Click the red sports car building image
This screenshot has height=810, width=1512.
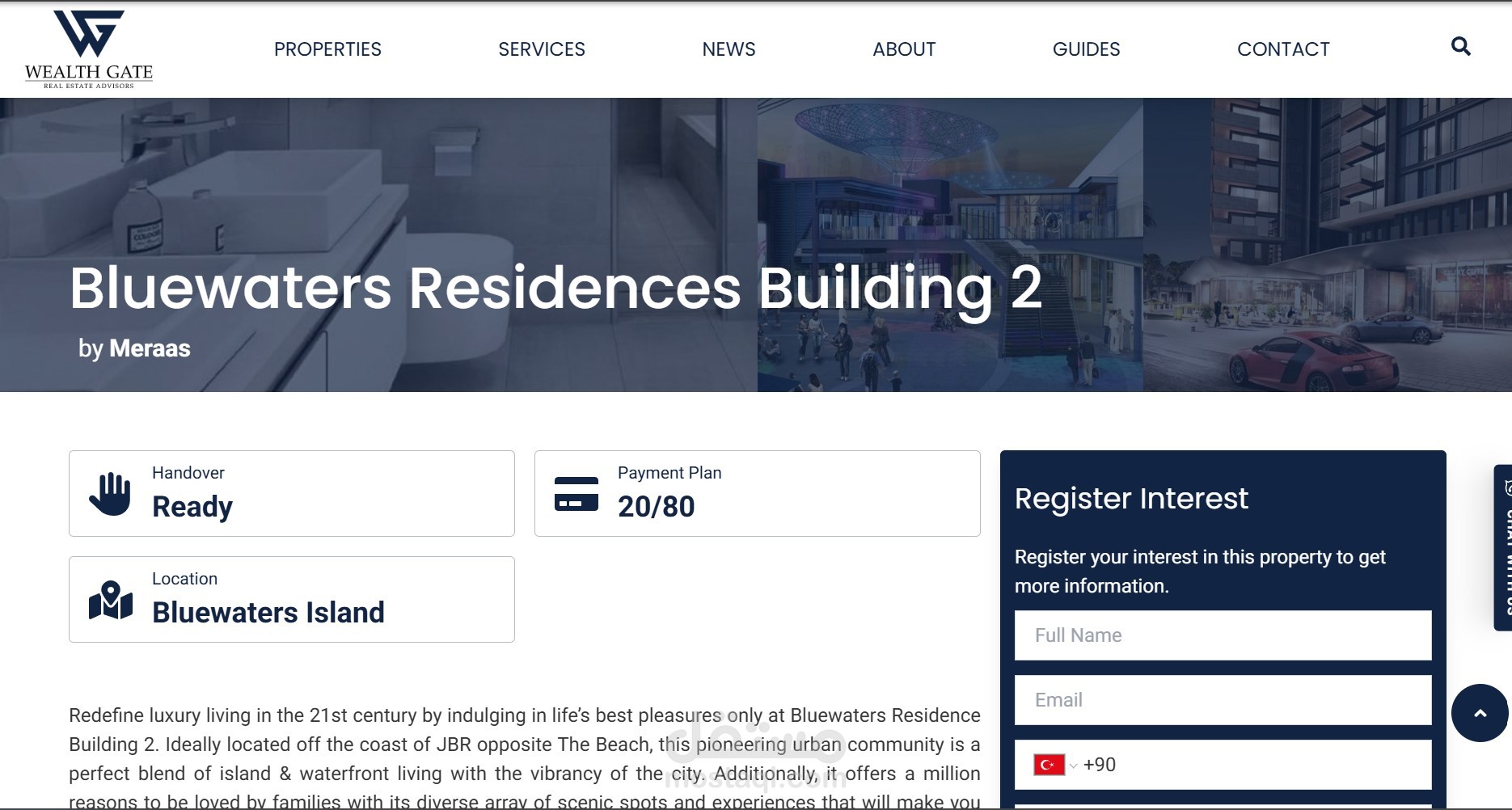(1327, 245)
